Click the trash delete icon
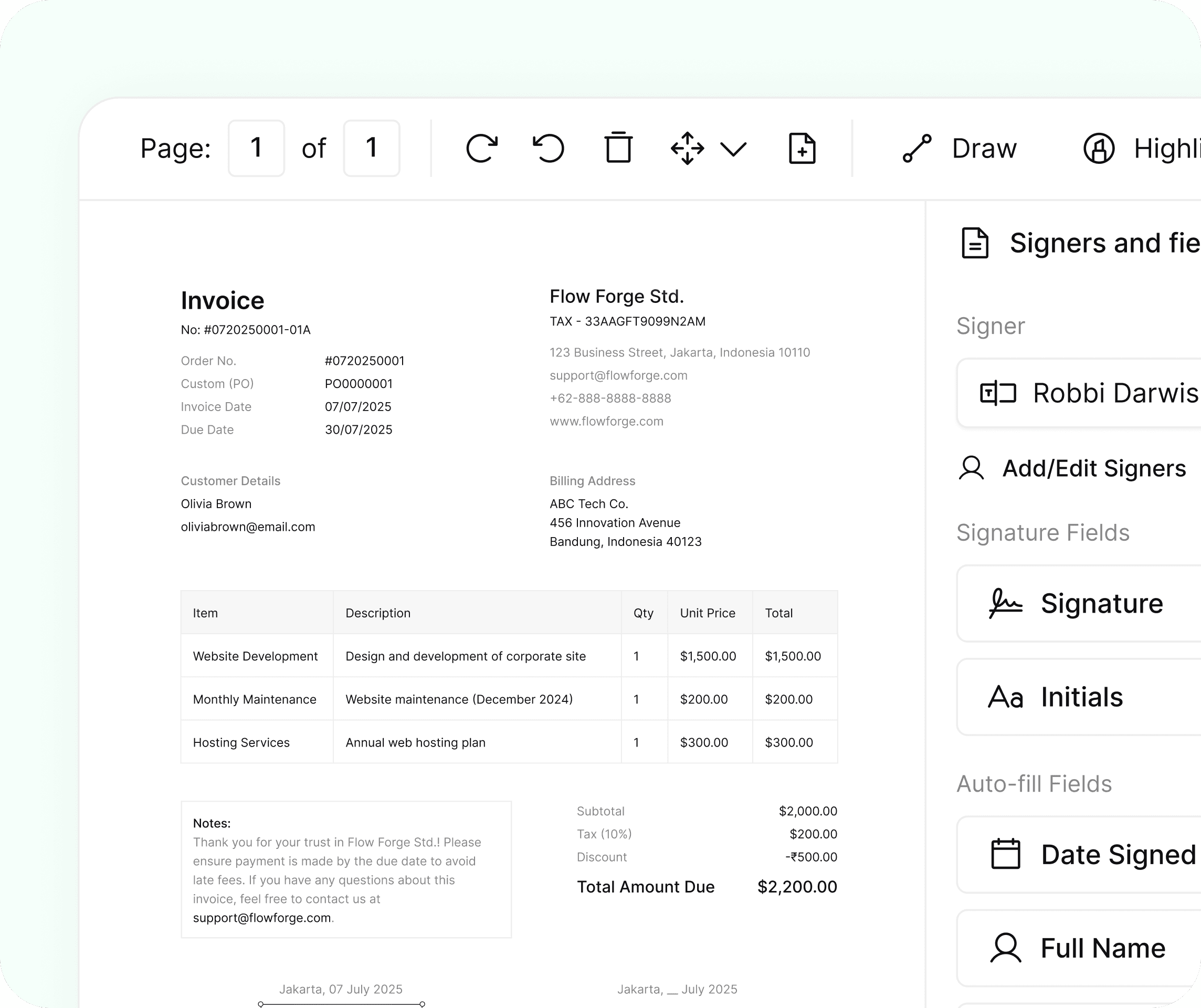 tap(618, 148)
